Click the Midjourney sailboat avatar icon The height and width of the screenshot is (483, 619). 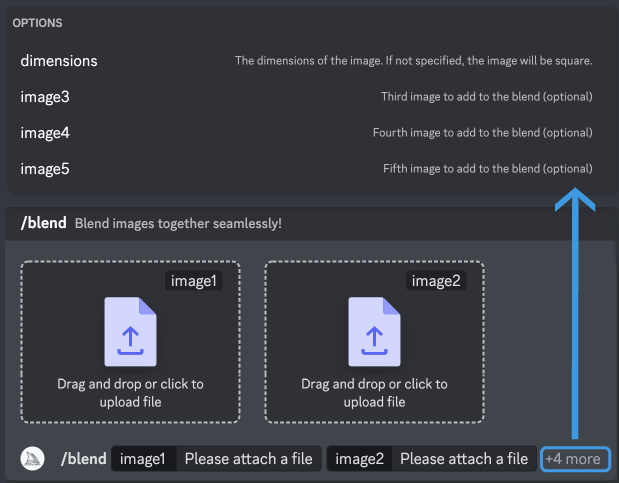coord(32,459)
